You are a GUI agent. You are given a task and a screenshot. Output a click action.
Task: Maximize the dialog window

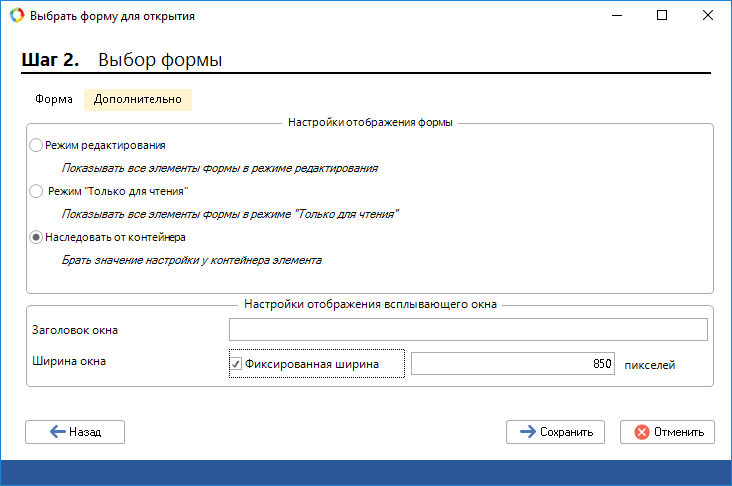click(662, 15)
